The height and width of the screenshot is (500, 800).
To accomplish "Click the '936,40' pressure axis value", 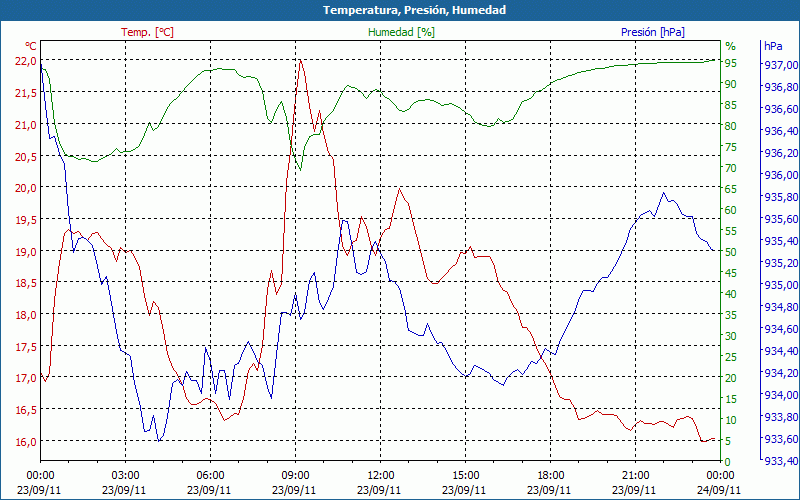I will pos(781,131).
